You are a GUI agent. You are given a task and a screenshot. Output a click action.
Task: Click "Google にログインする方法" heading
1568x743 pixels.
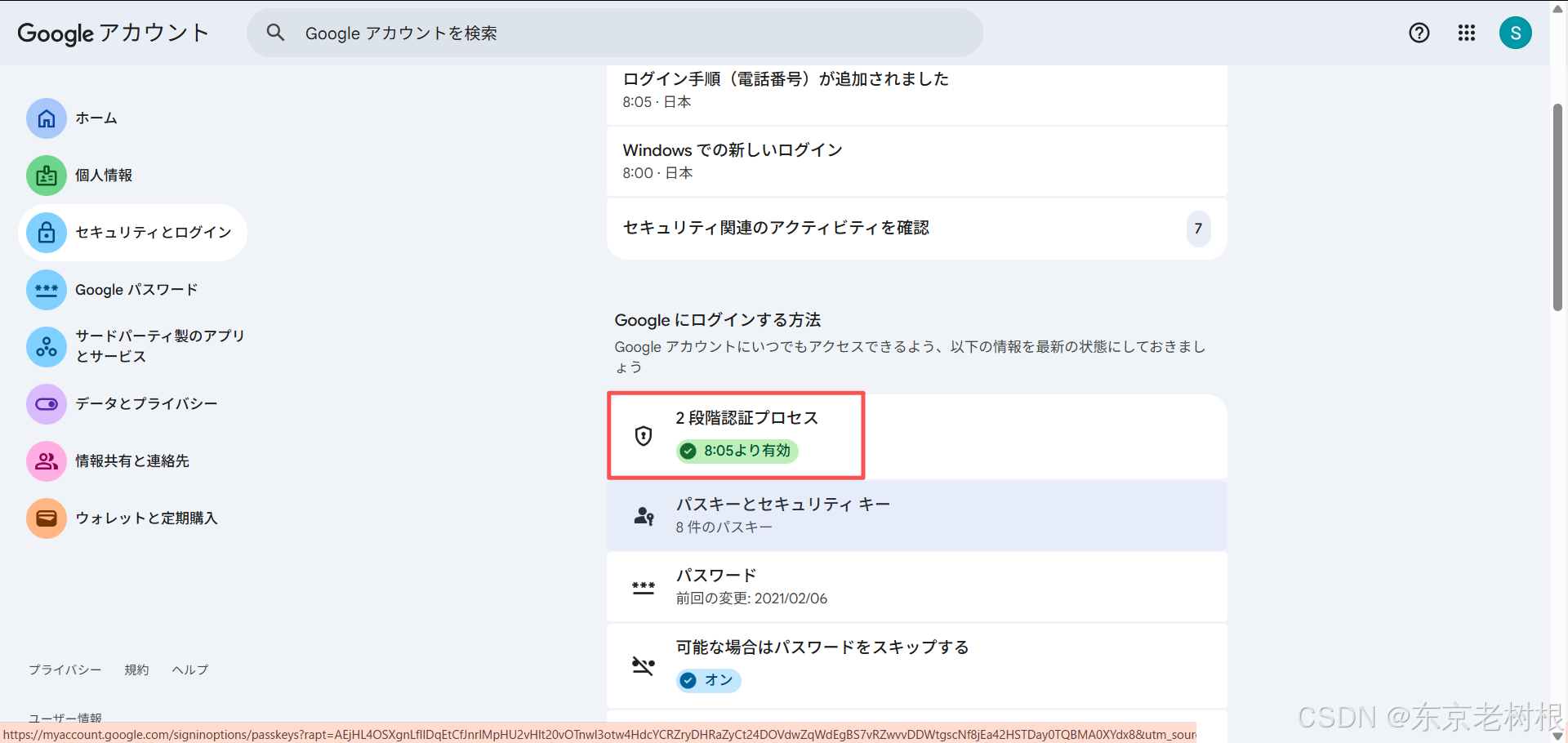718,320
